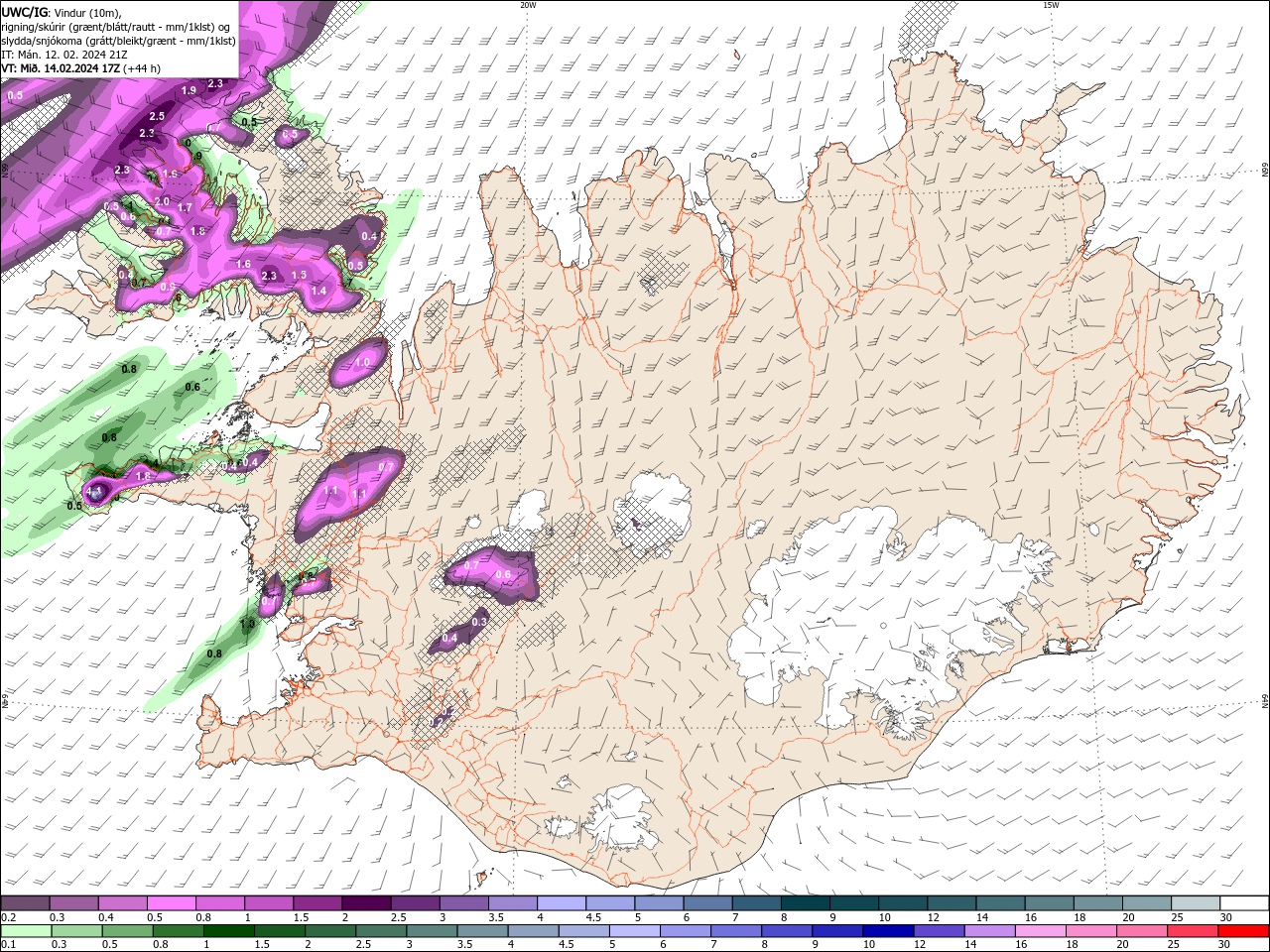Select rain scale swatch between 1 and 1.5
1270x952 pixels.
(x=228, y=931)
